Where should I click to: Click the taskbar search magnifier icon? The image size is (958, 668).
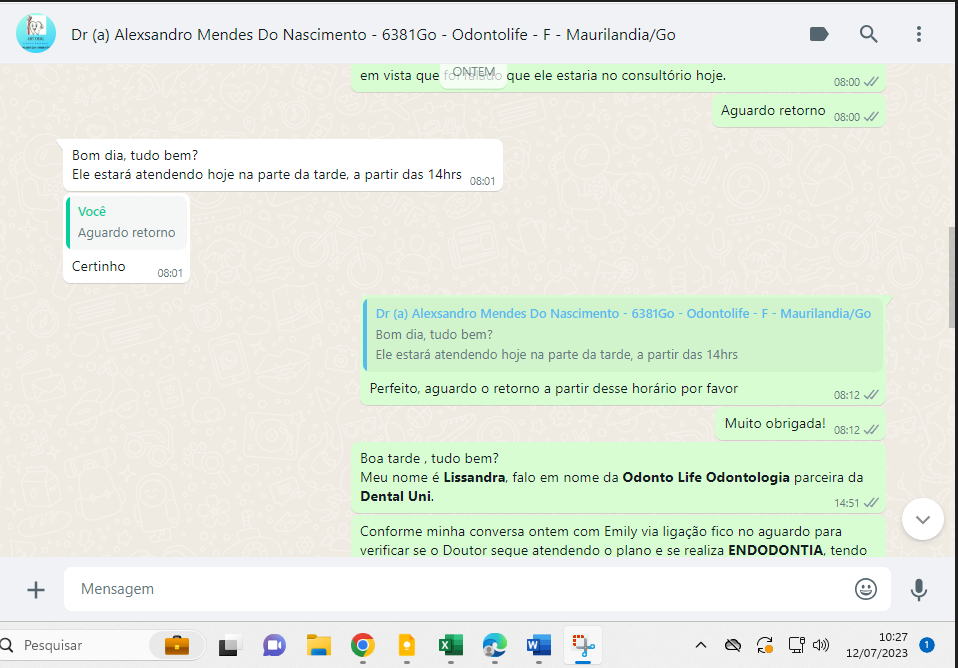[7, 645]
